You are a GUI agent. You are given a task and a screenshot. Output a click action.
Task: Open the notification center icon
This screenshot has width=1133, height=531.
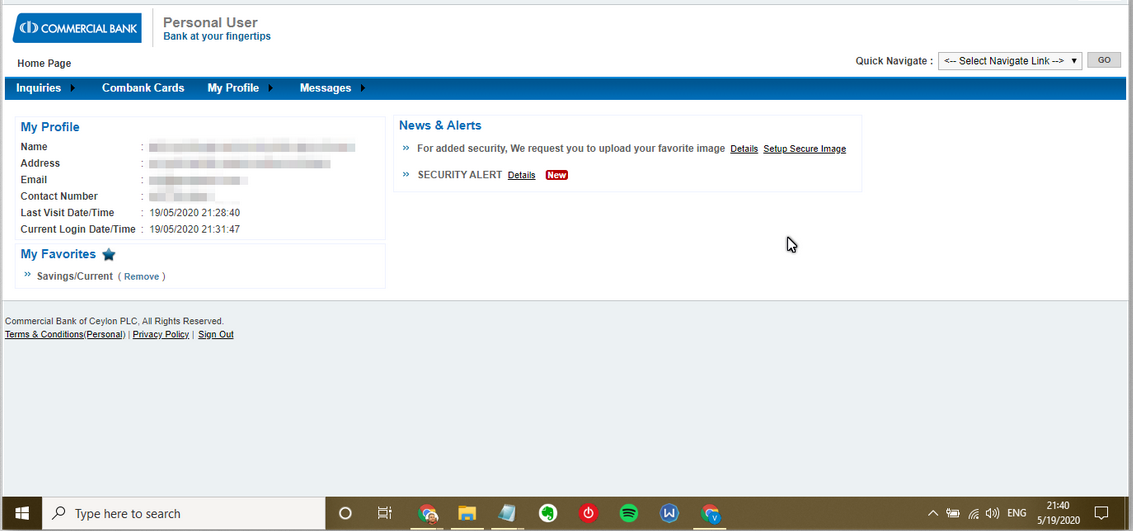(x=1101, y=514)
